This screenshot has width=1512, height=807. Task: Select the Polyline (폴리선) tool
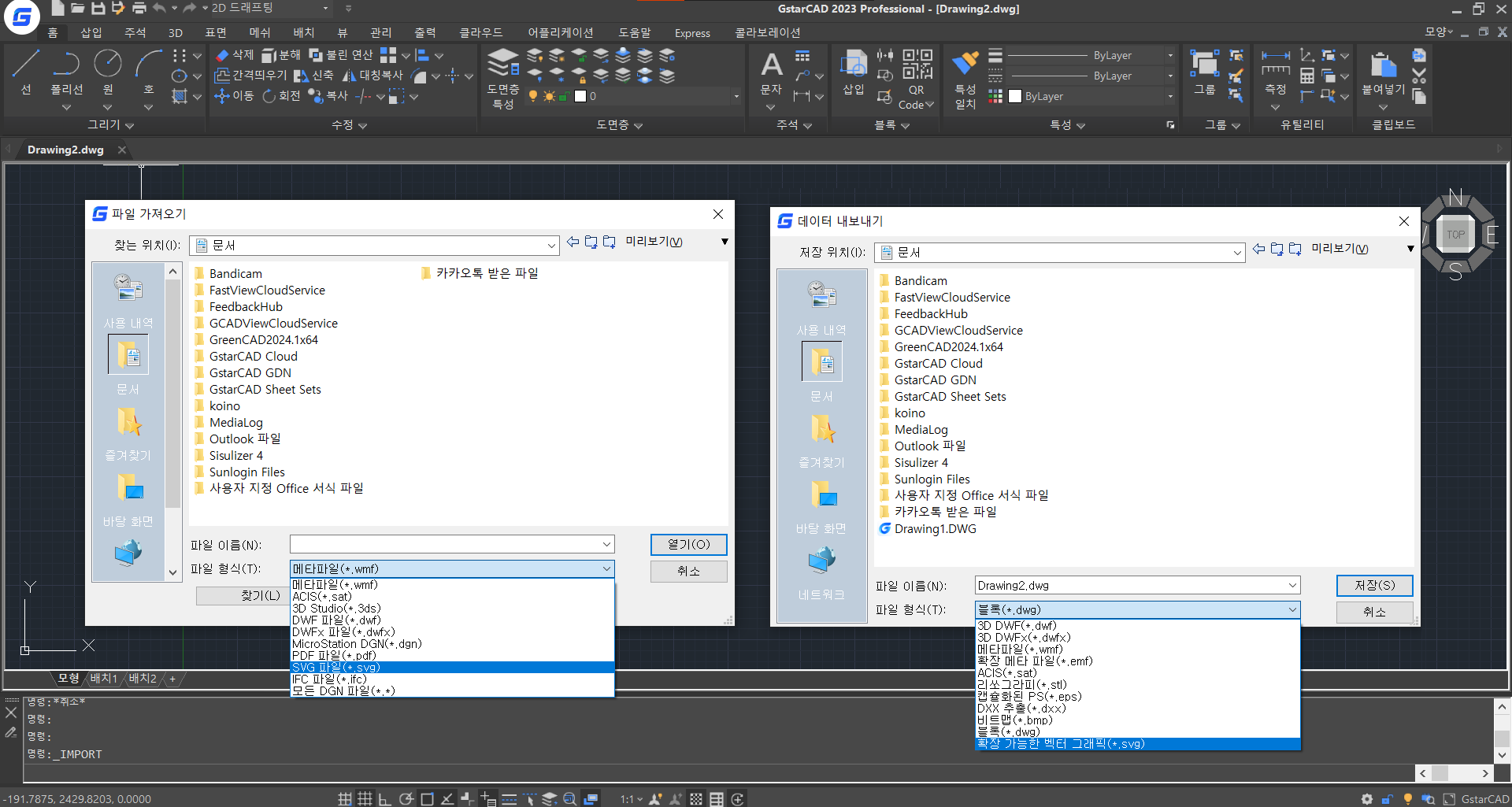pyautogui.click(x=66, y=72)
